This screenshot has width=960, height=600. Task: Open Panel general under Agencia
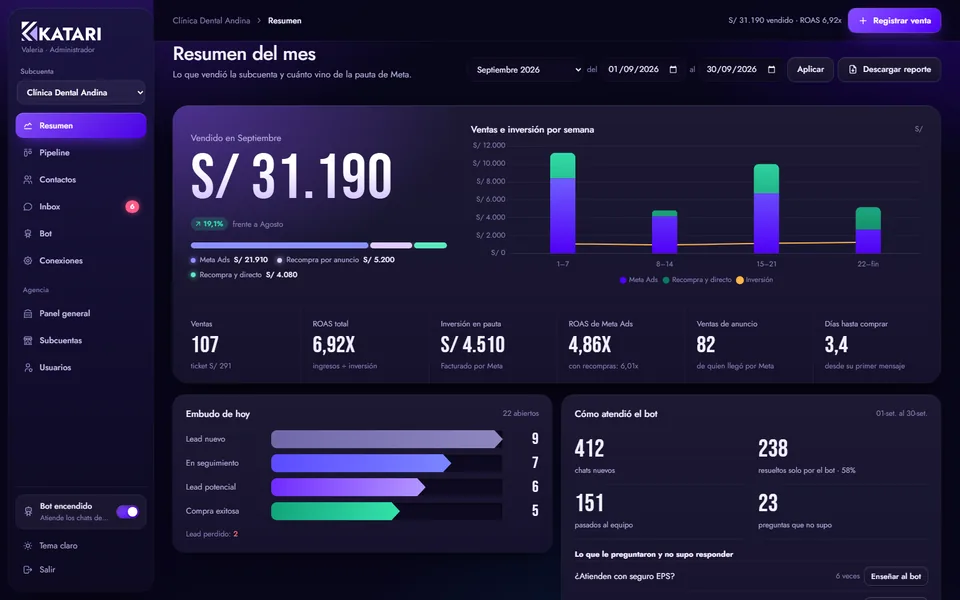81,313
